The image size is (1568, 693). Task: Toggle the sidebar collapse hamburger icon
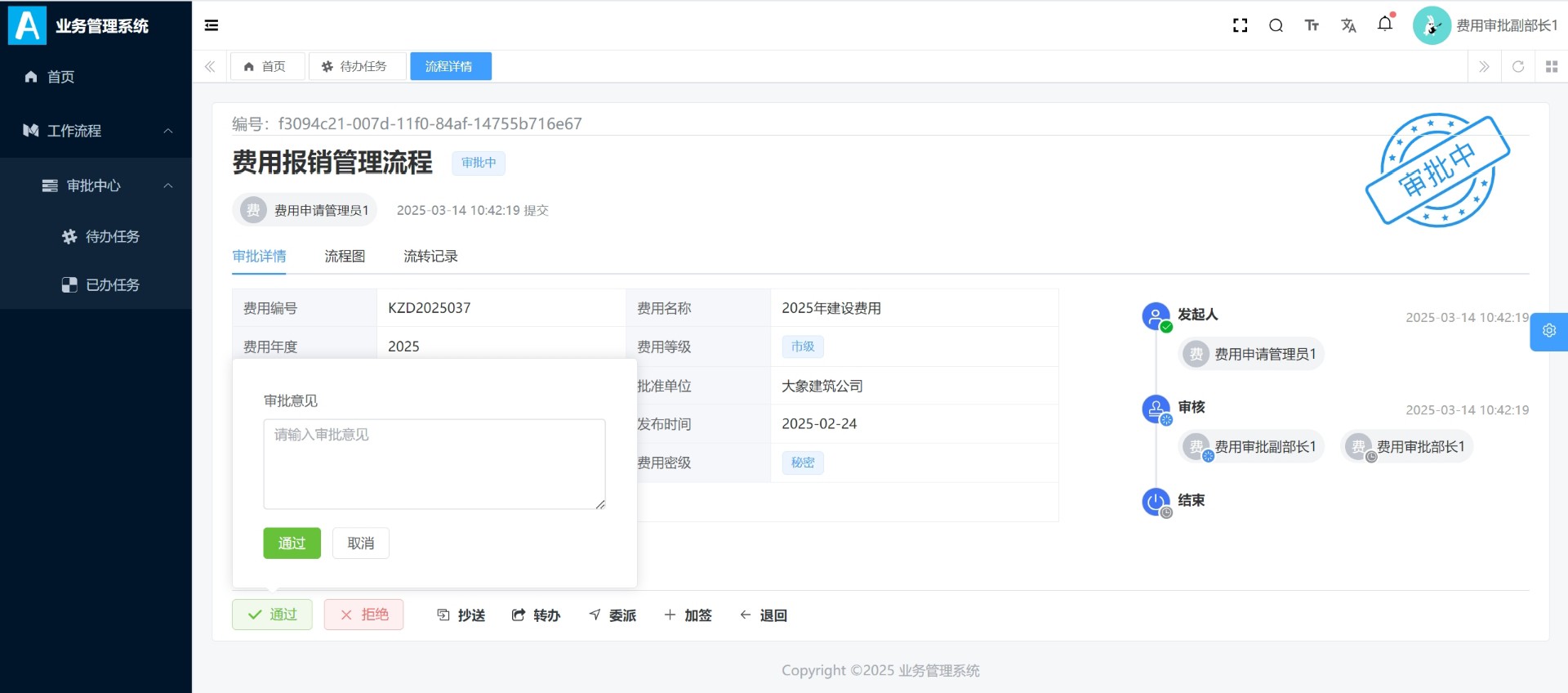[212, 25]
